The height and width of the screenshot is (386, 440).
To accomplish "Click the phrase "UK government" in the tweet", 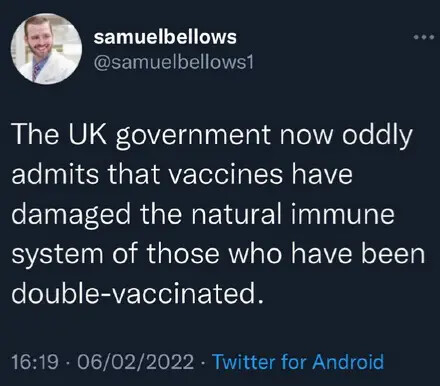I will [170, 136].
